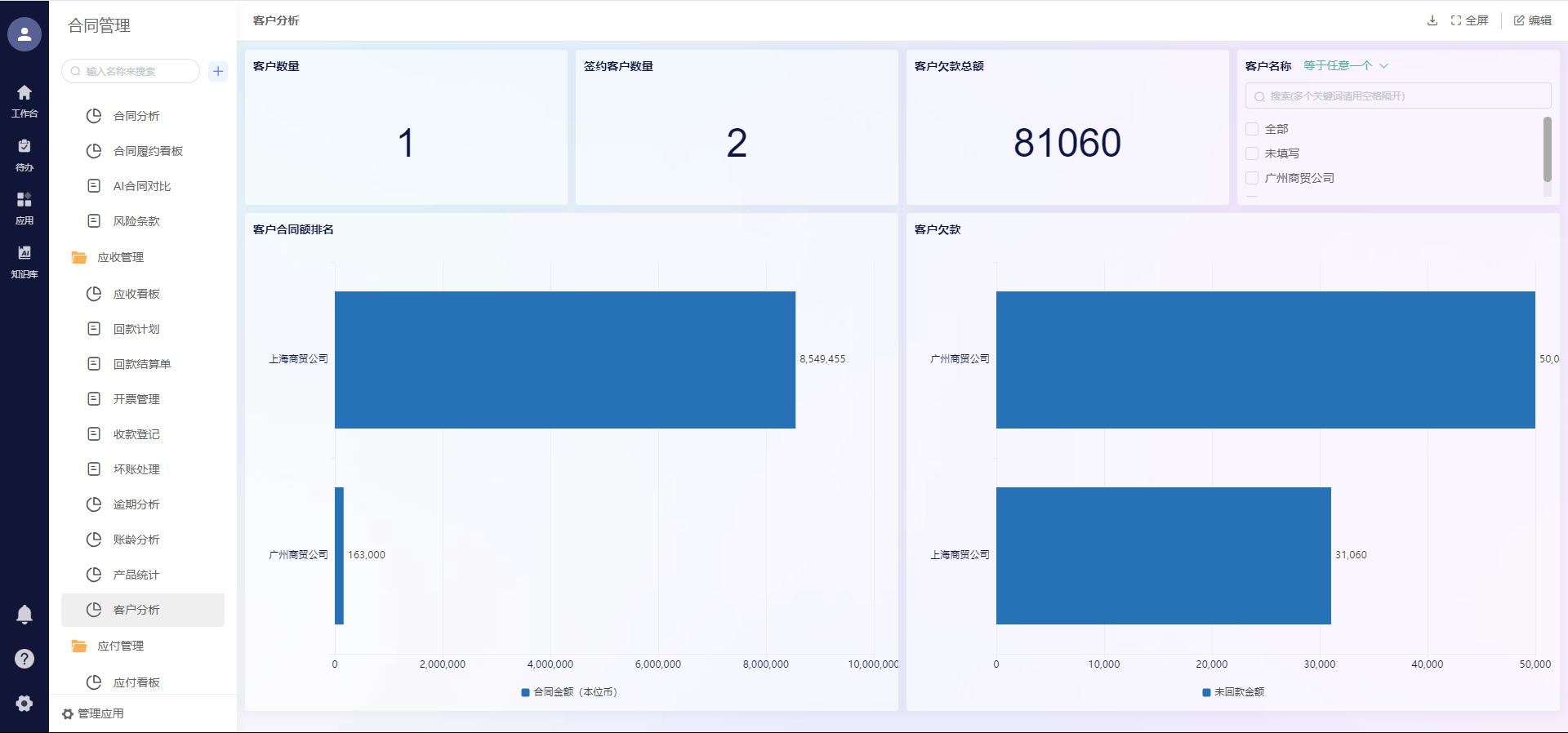Open the 等于任意一个 condition dropdown
This screenshot has width=1568, height=733.
(x=1345, y=65)
